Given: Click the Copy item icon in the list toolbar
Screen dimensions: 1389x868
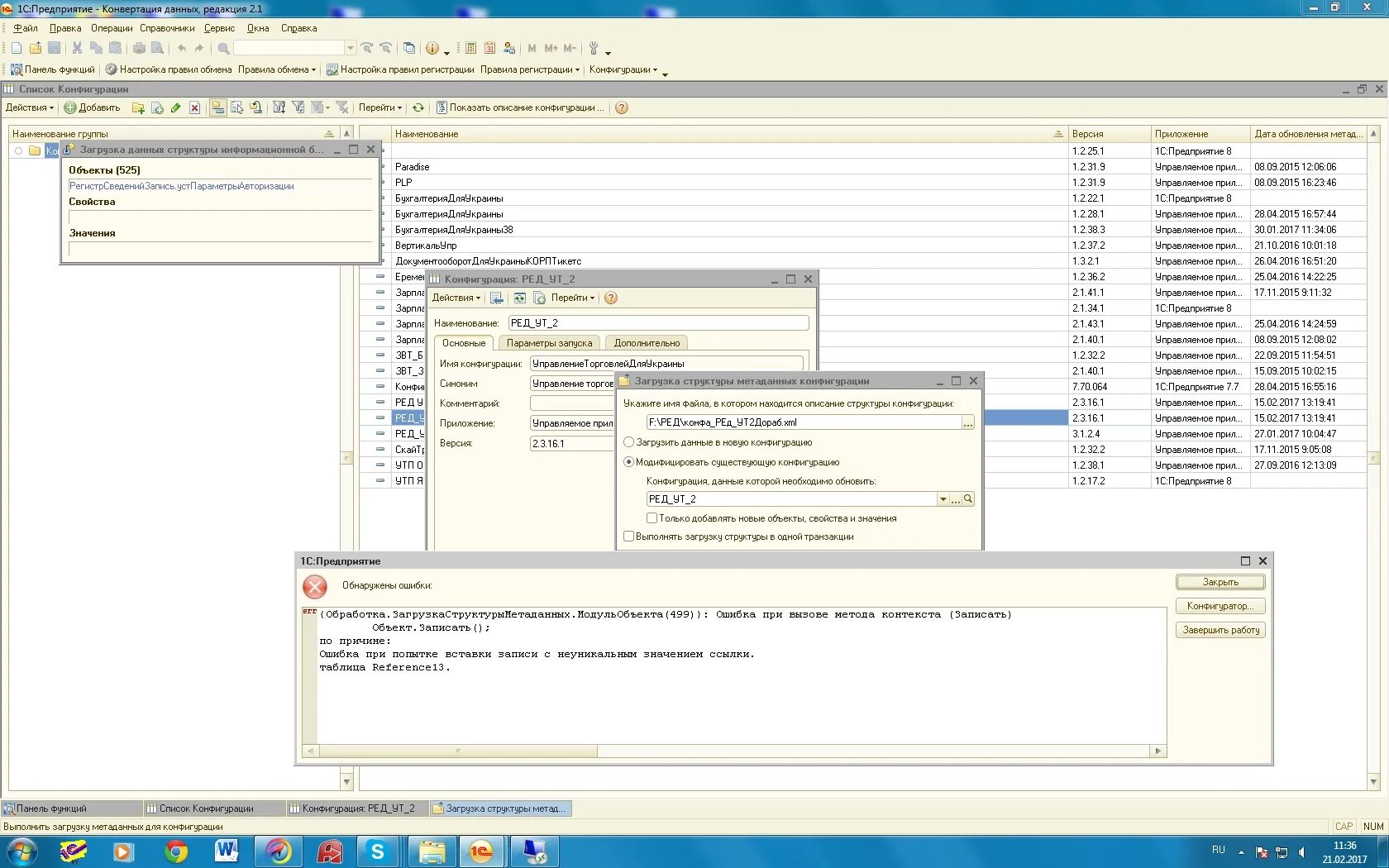Looking at the screenshot, I should pos(157,107).
